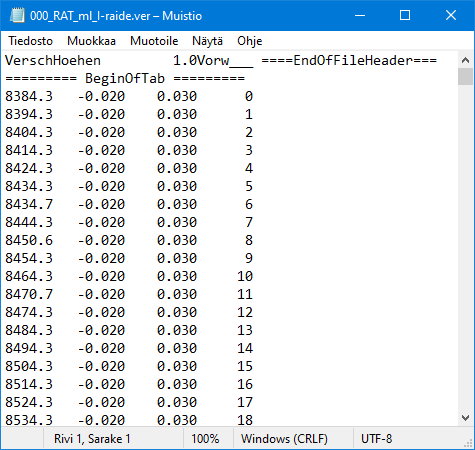
Task: Click value 8384.3 in first data row
Action: [29, 96]
